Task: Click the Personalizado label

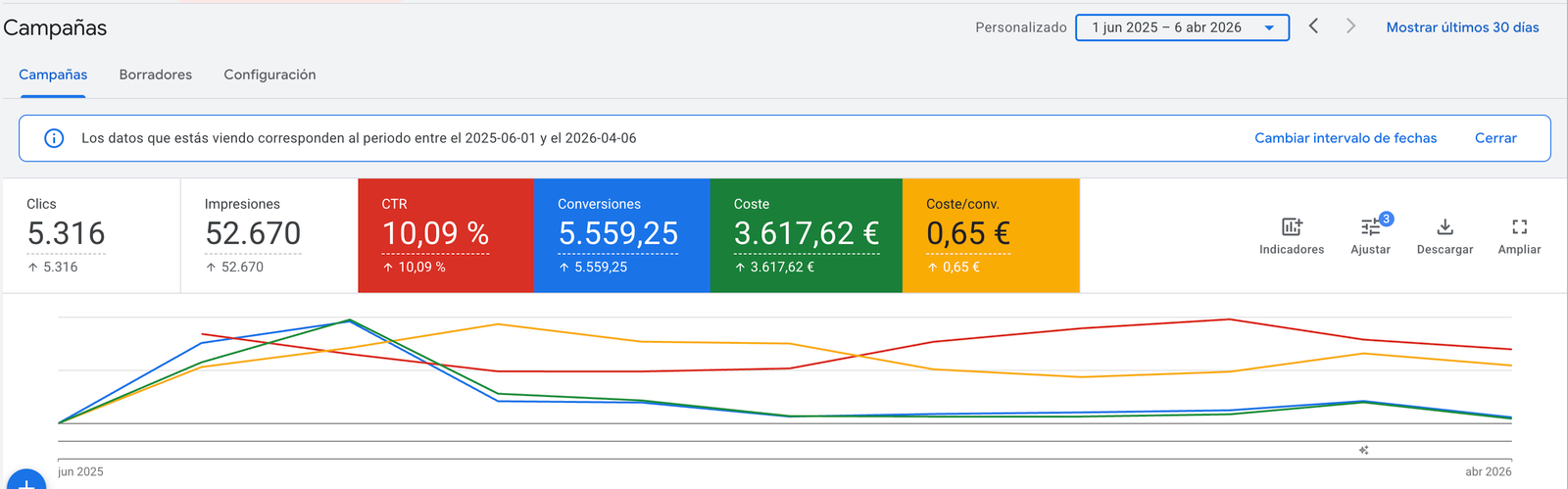Action: (1021, 27)
